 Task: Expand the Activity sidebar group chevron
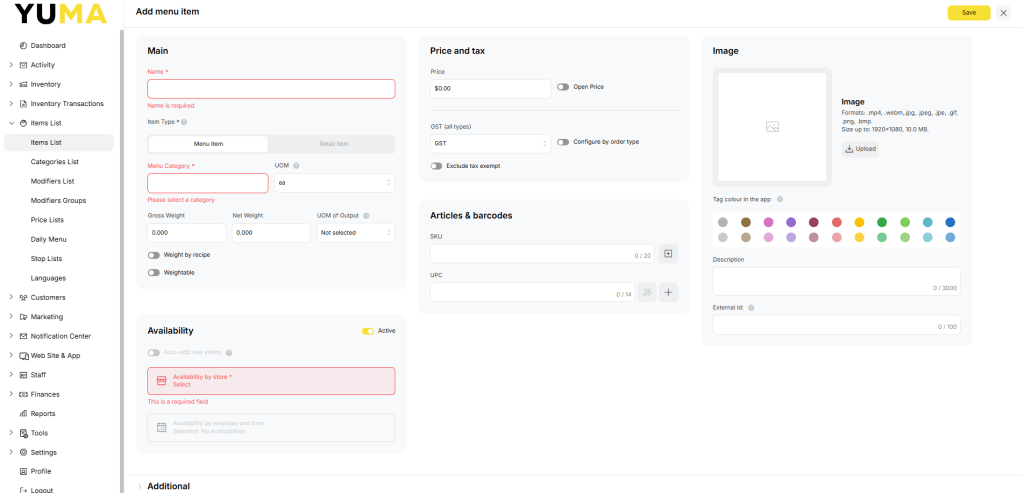click(11, 65)
